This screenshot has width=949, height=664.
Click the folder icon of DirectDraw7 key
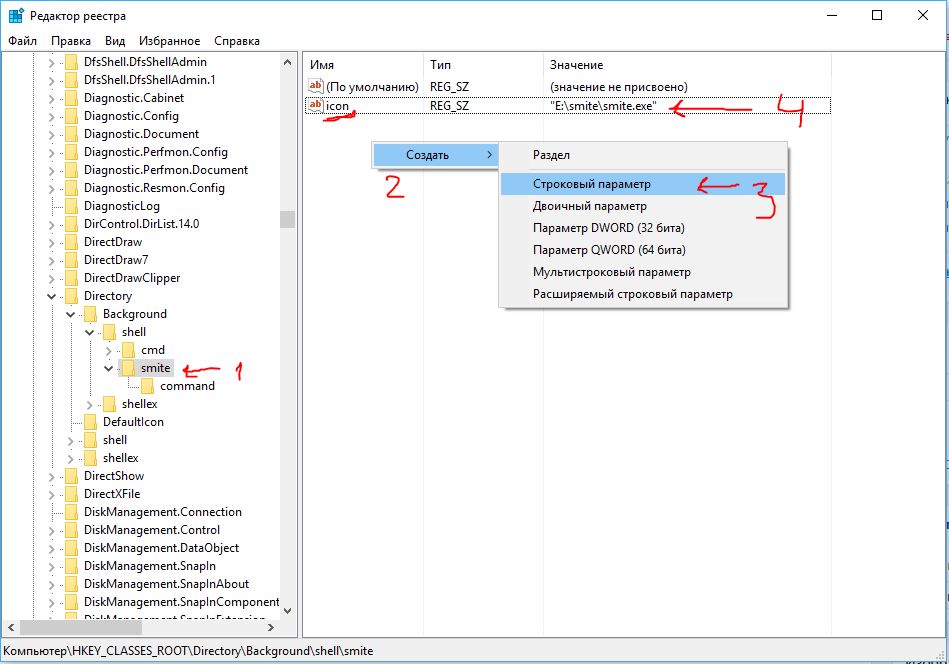[71, 260]
